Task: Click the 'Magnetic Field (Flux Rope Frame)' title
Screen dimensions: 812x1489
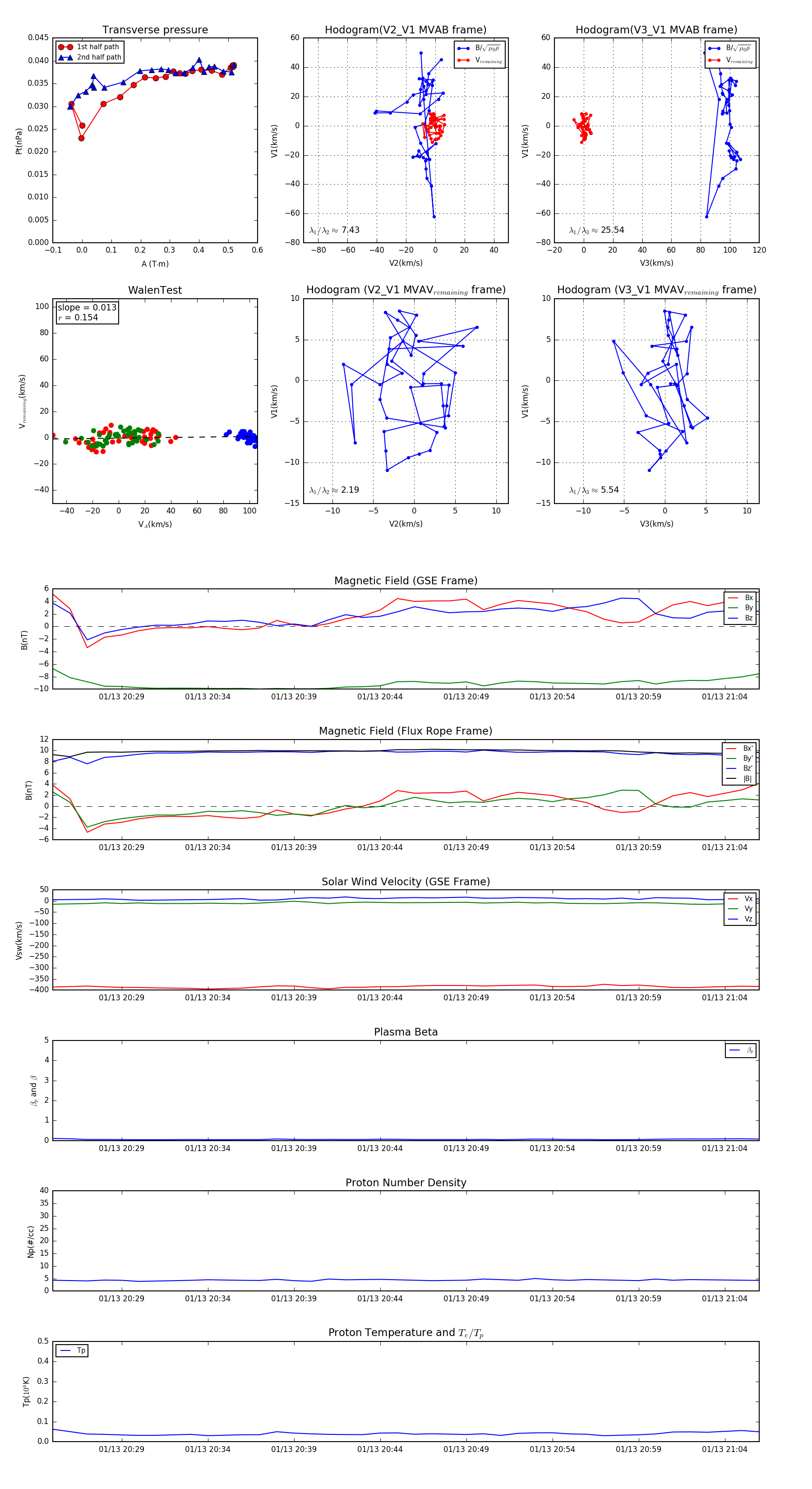Action: 406,731
